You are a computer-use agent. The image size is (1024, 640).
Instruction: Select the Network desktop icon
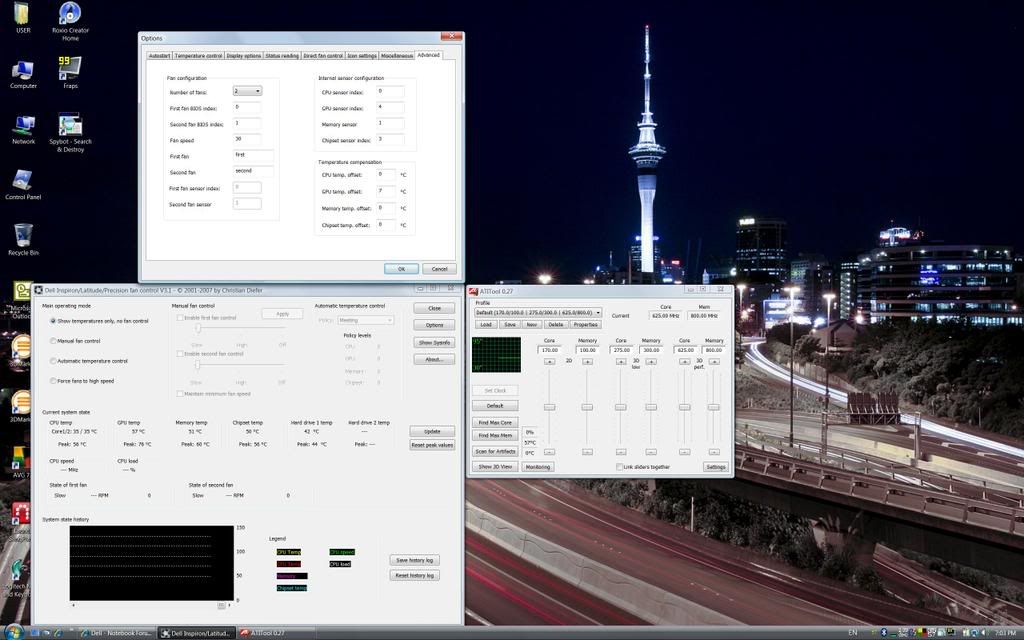click(x=24, y=130)
